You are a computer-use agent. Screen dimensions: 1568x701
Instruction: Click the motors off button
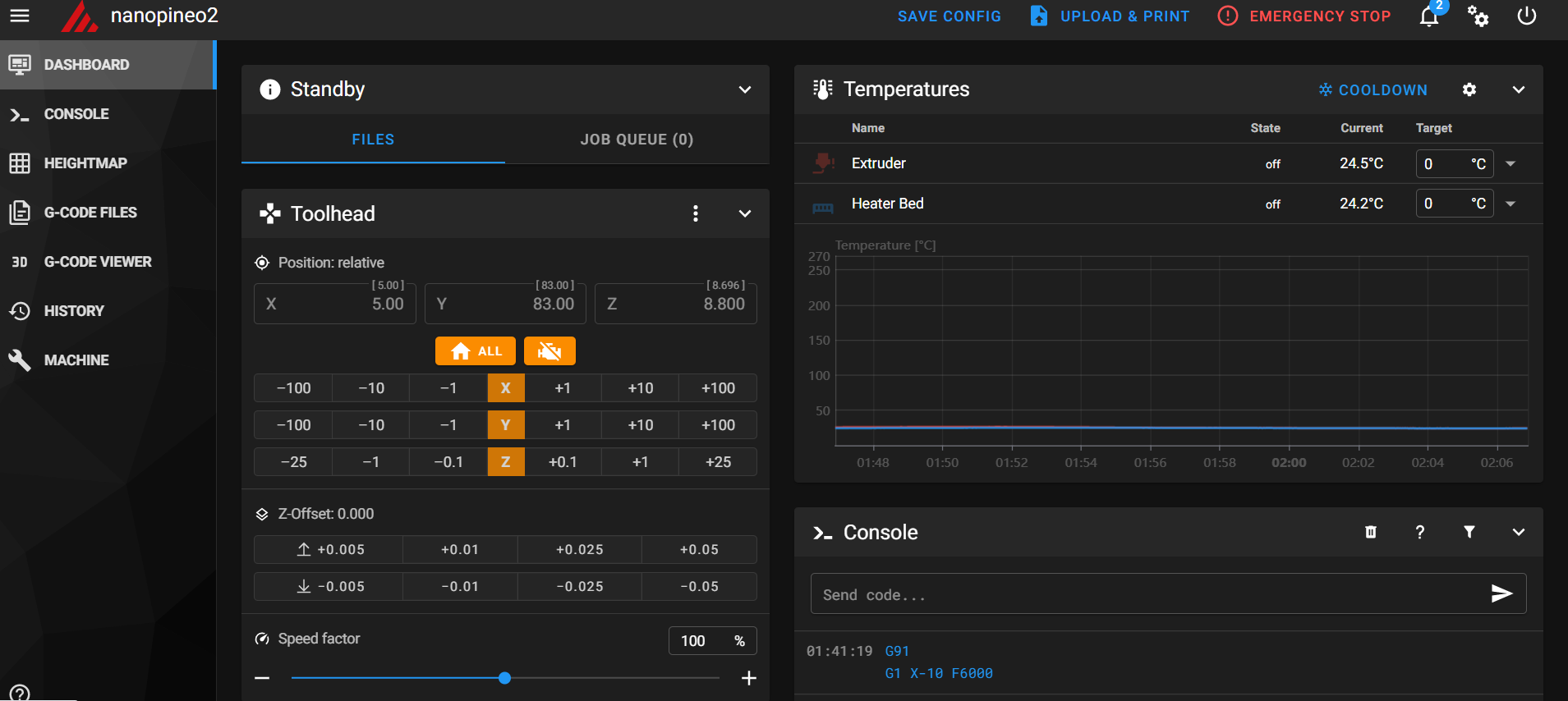(549, 351)
